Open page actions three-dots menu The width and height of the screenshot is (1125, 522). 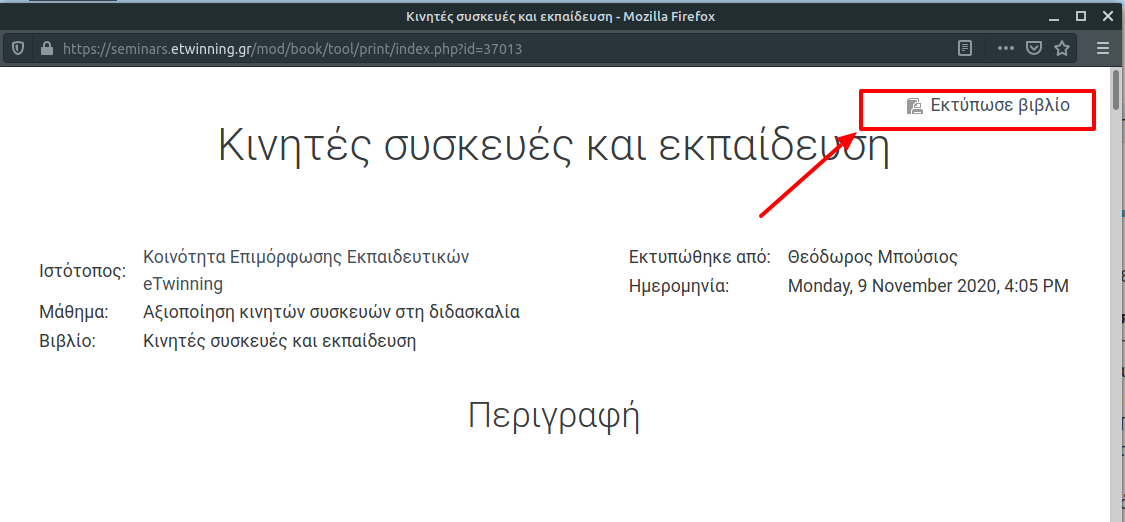(1006, 48)
